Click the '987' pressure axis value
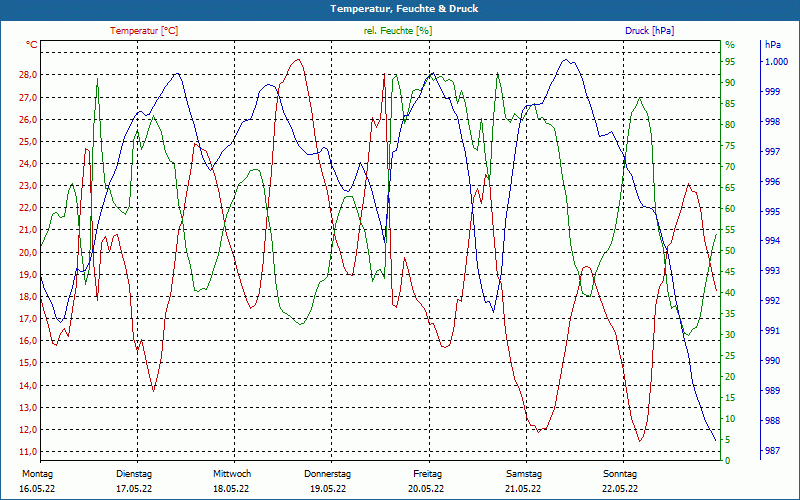 click(773, 451)
